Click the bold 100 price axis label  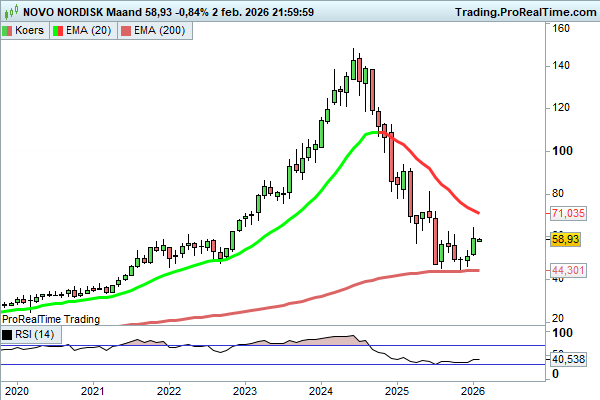tap(562, 151)
